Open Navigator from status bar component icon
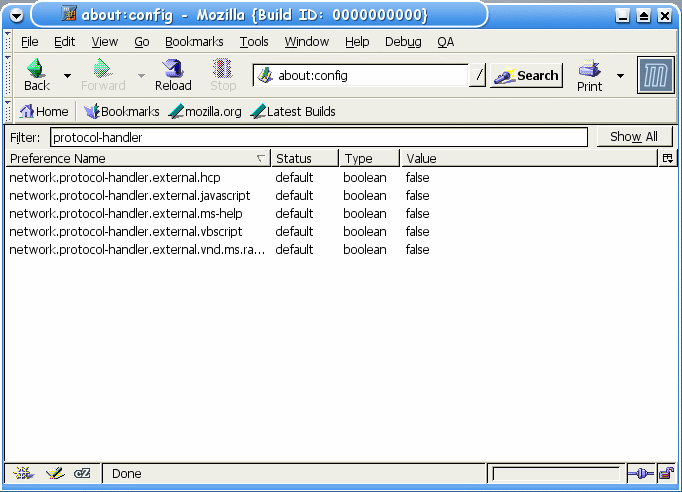The image size is (682, 492). pyautogui.click(x=23, y=473)
